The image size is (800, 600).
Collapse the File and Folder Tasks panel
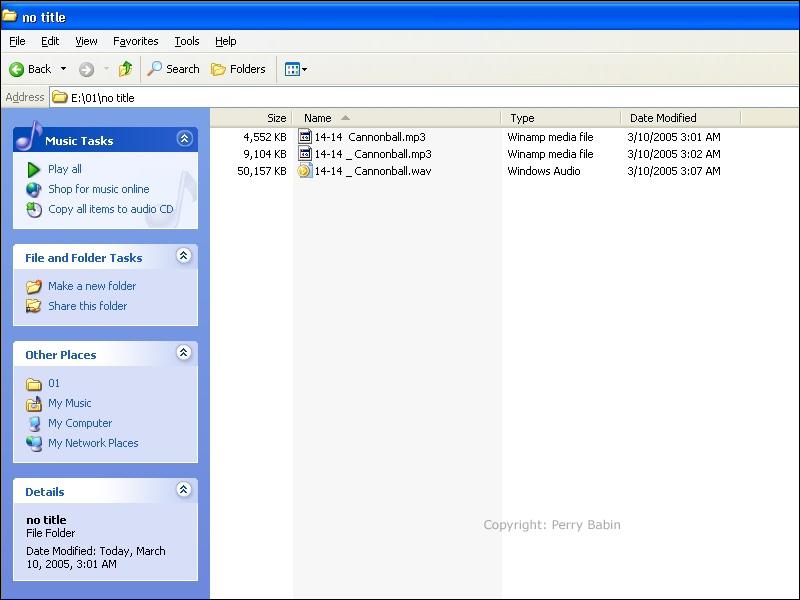click(x=184, y=256)
